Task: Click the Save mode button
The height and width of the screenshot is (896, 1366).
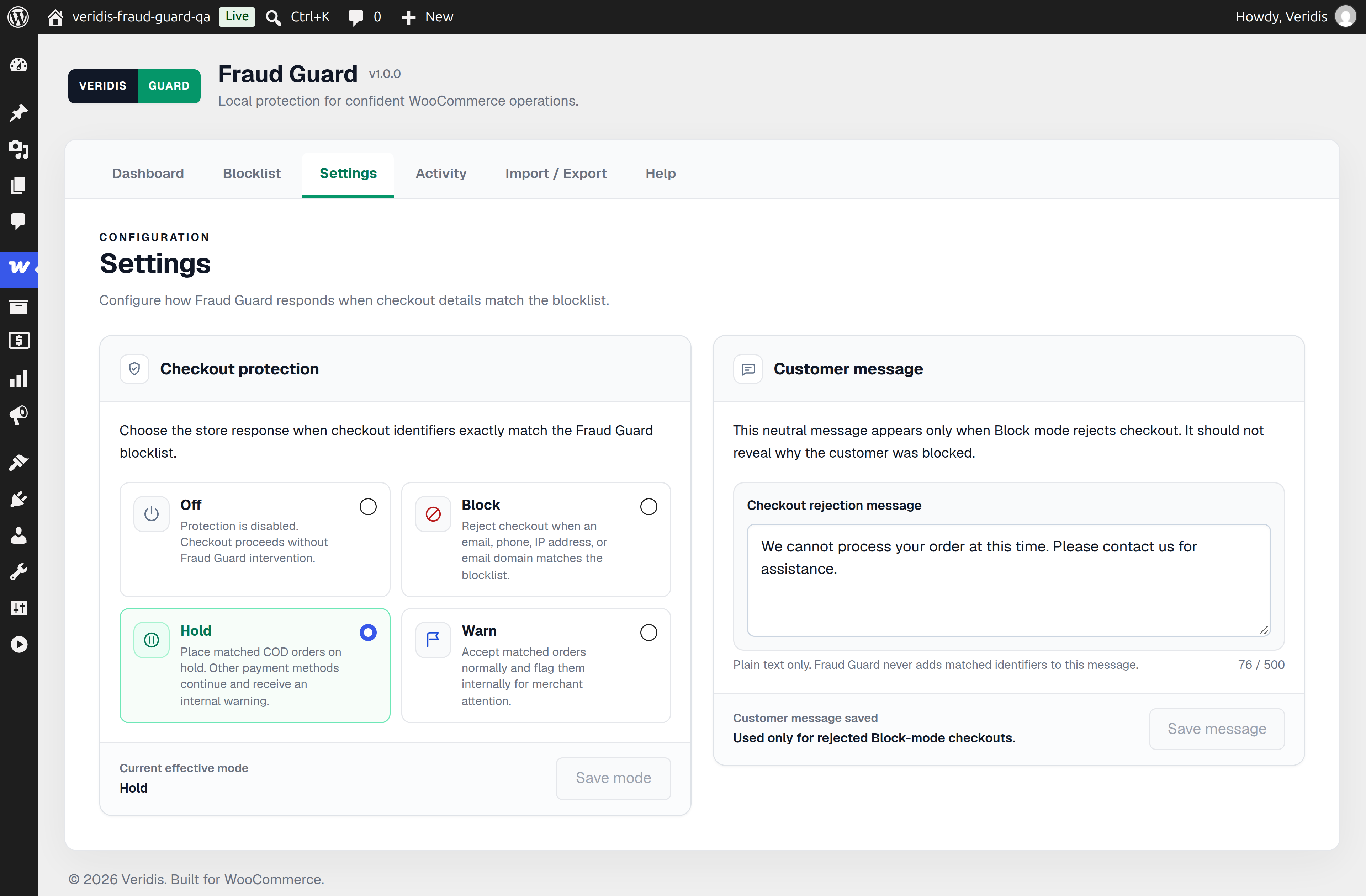Action: point(613,778)
